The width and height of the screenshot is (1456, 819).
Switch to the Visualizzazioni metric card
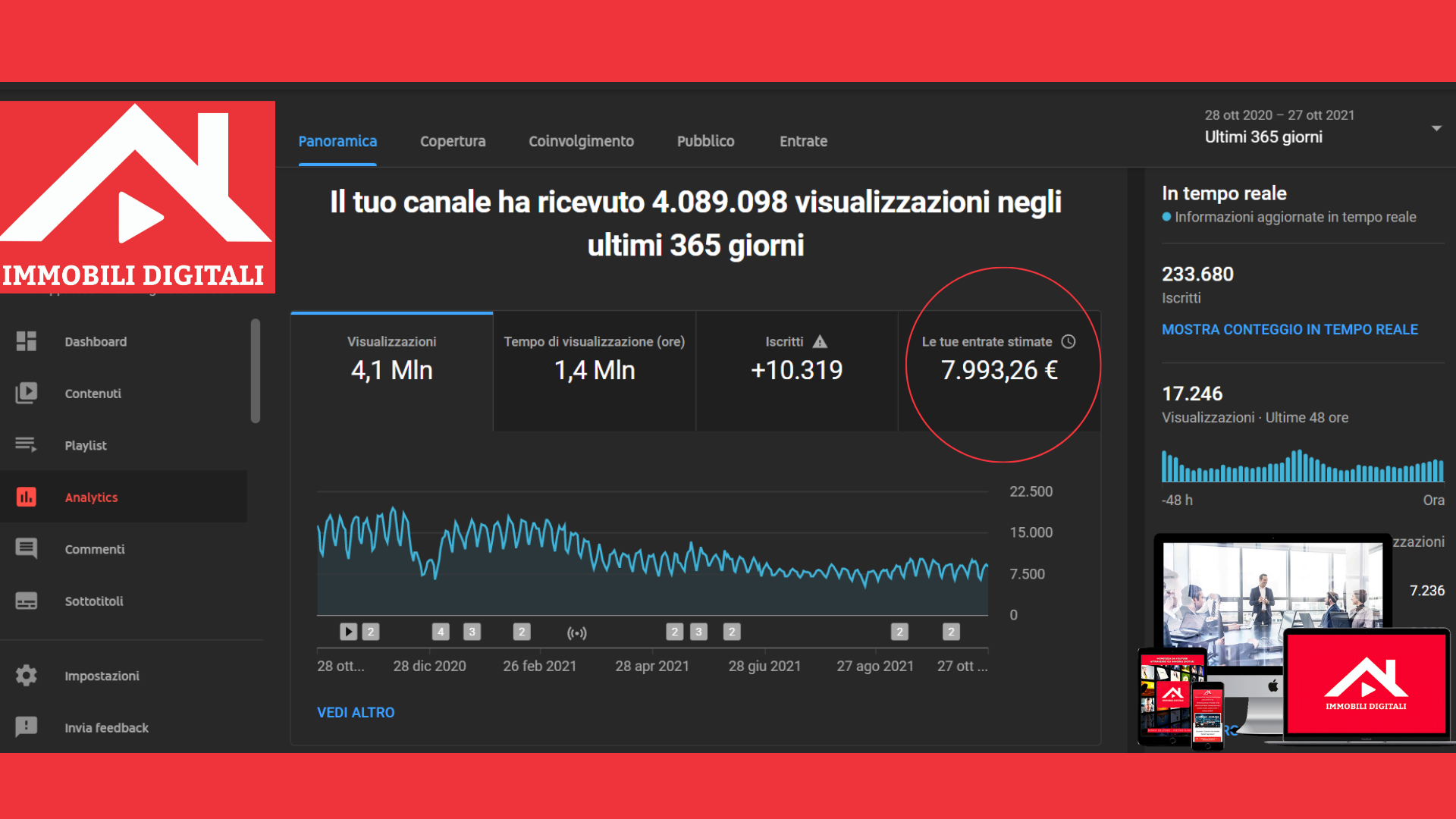(391, 370)
